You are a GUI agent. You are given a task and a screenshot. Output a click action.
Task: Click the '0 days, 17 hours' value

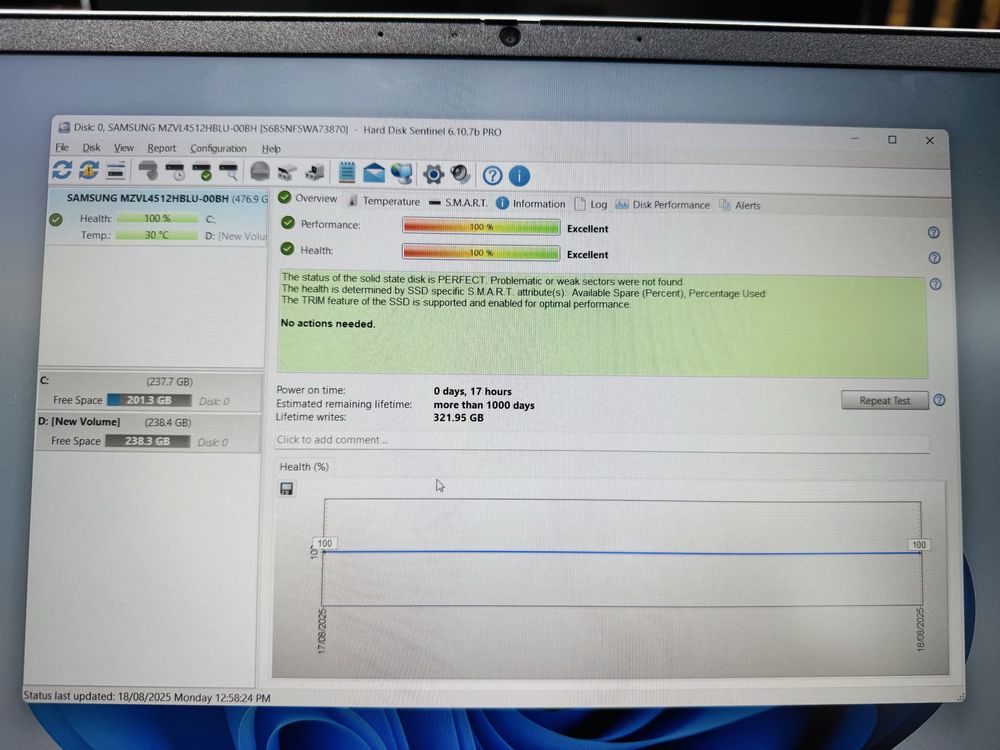(473, 392)
